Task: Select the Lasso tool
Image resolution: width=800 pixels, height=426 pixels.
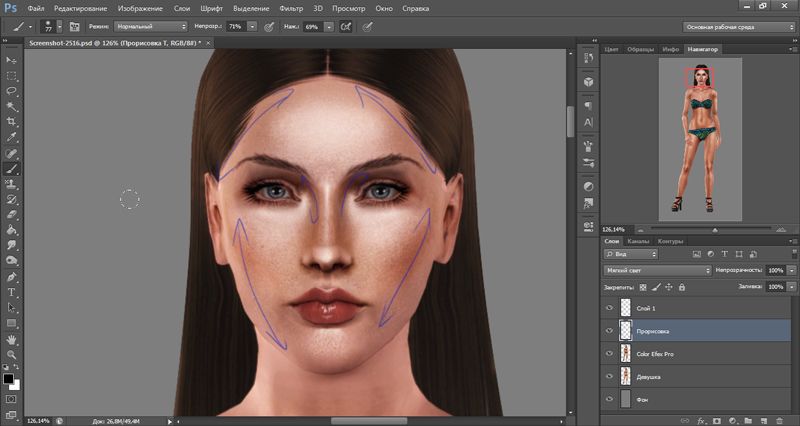Action: coord(11,91)
